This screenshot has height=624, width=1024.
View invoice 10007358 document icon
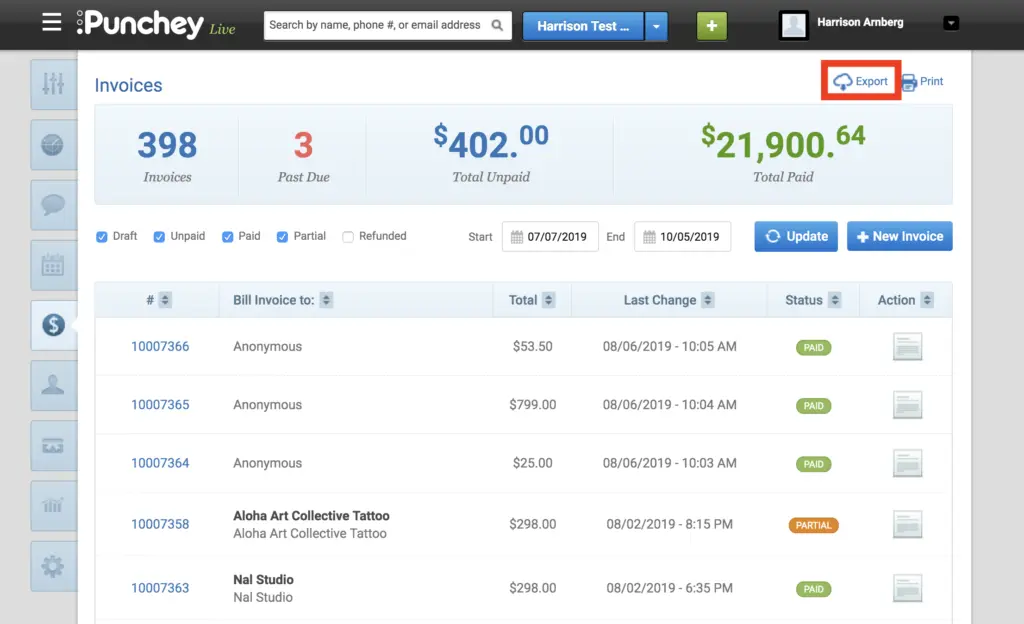tap(907, 524)
